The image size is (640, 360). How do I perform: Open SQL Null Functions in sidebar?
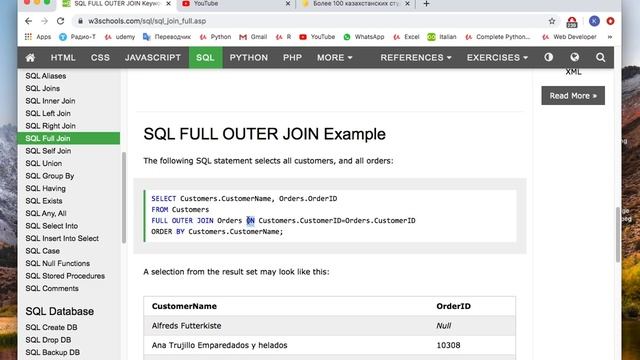[58, 263]
